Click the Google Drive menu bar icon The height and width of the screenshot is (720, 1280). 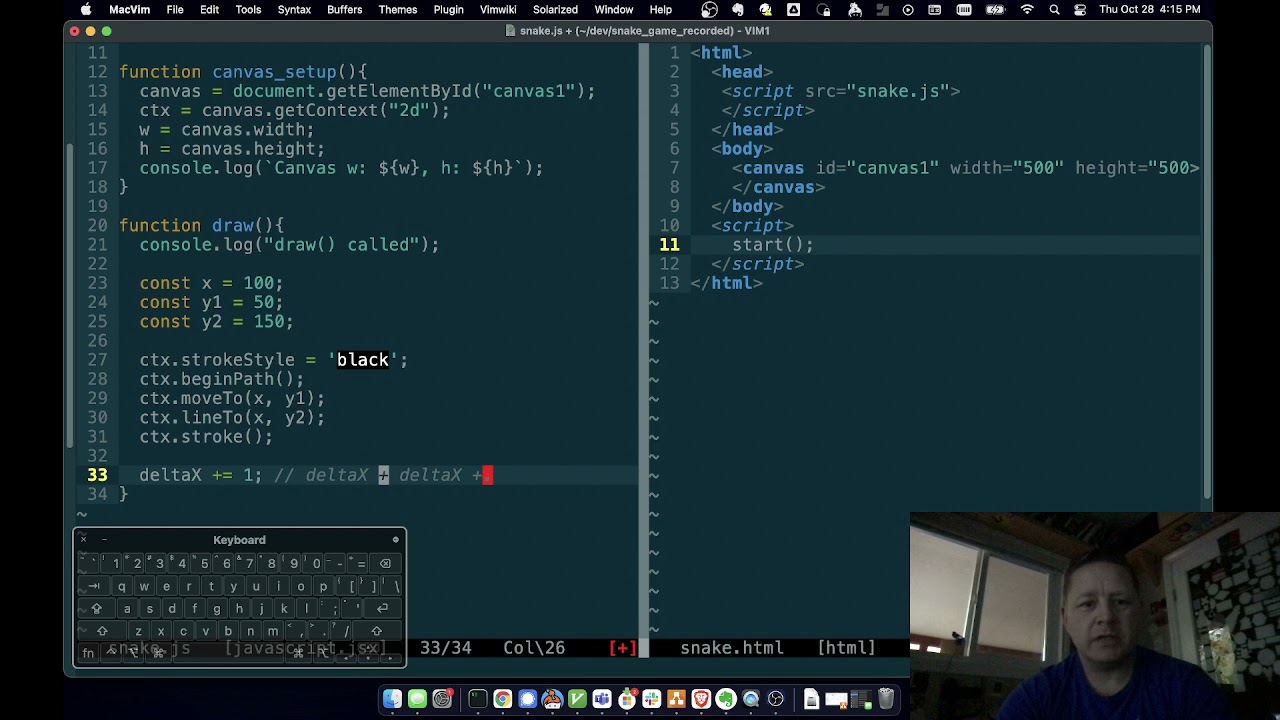(x=794, y=9)
